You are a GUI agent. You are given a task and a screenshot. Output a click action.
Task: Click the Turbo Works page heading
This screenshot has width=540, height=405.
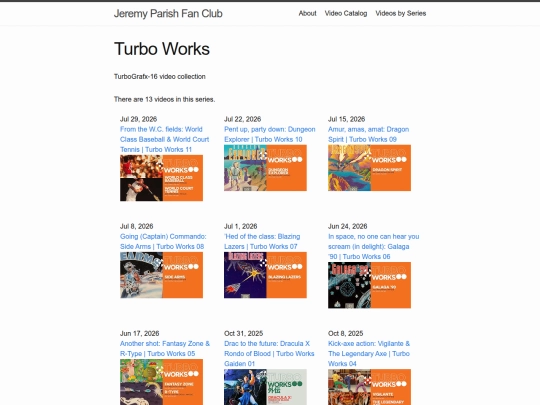(162, 49)
